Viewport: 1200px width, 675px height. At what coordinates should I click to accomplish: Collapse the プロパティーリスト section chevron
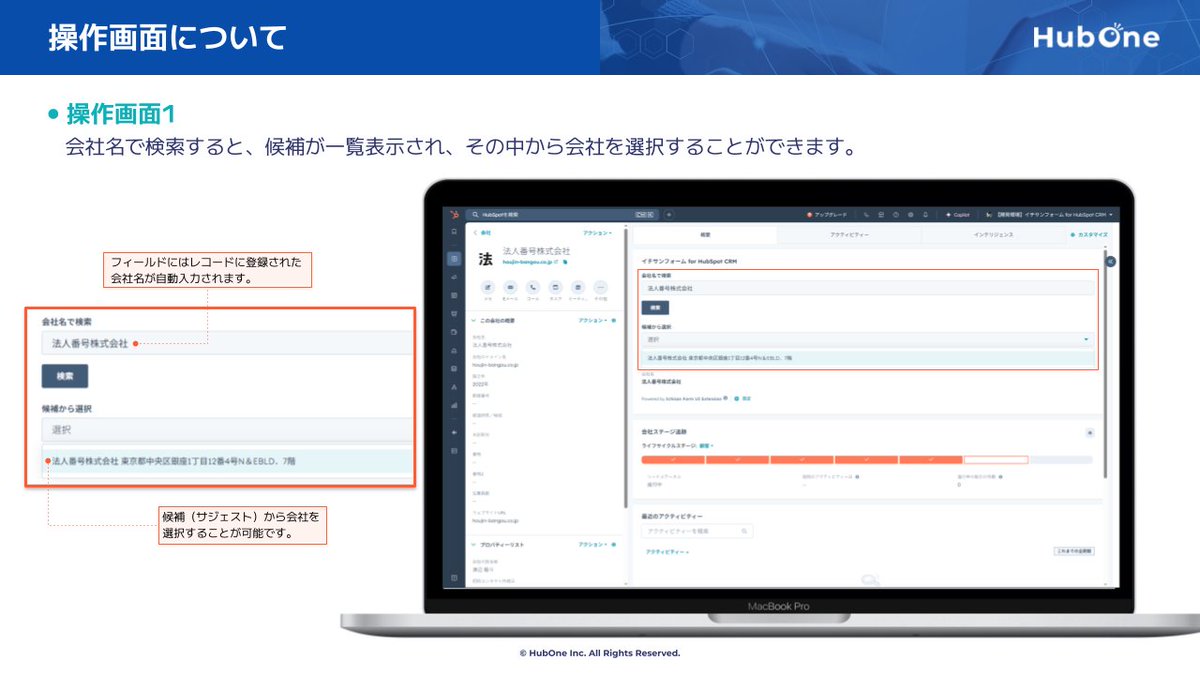click(x=473, y=545)
